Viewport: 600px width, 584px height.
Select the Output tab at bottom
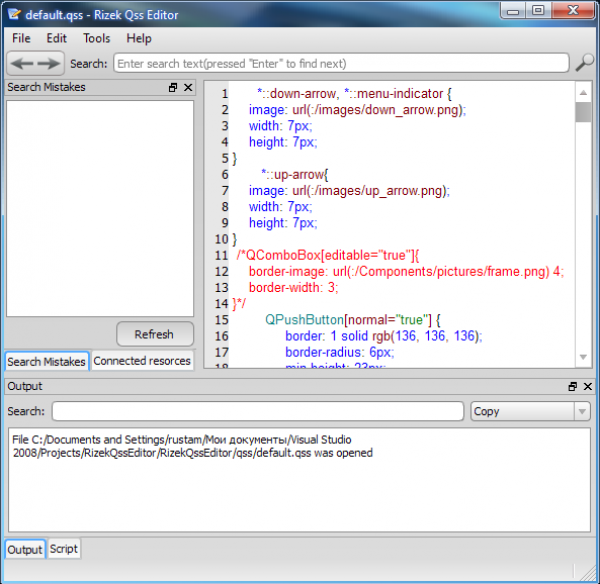(25, 549)
